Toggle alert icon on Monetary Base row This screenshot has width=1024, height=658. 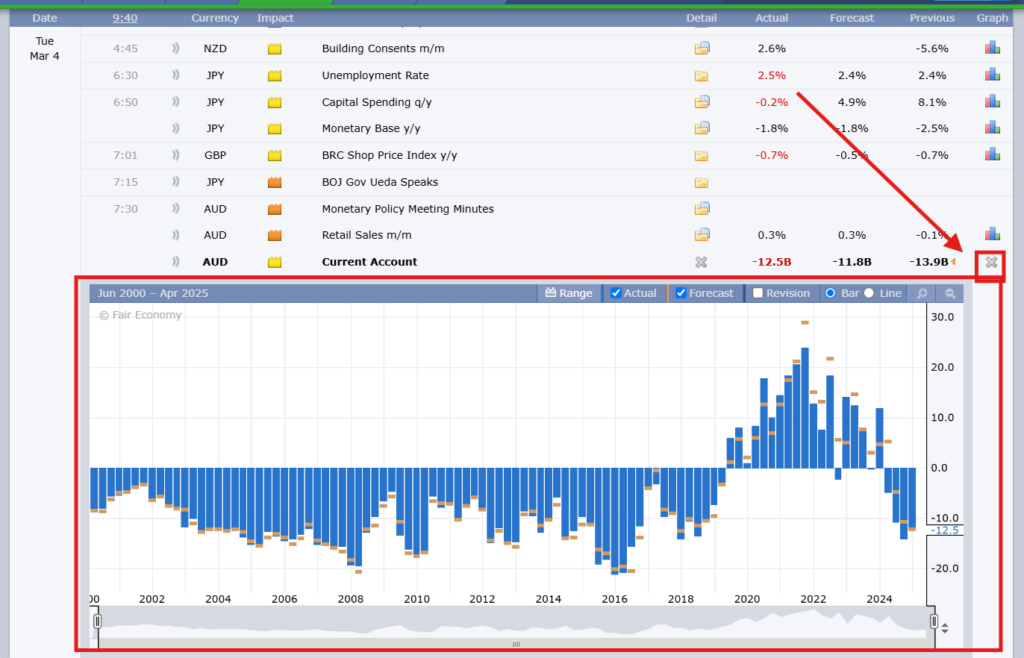coord(175,128)
